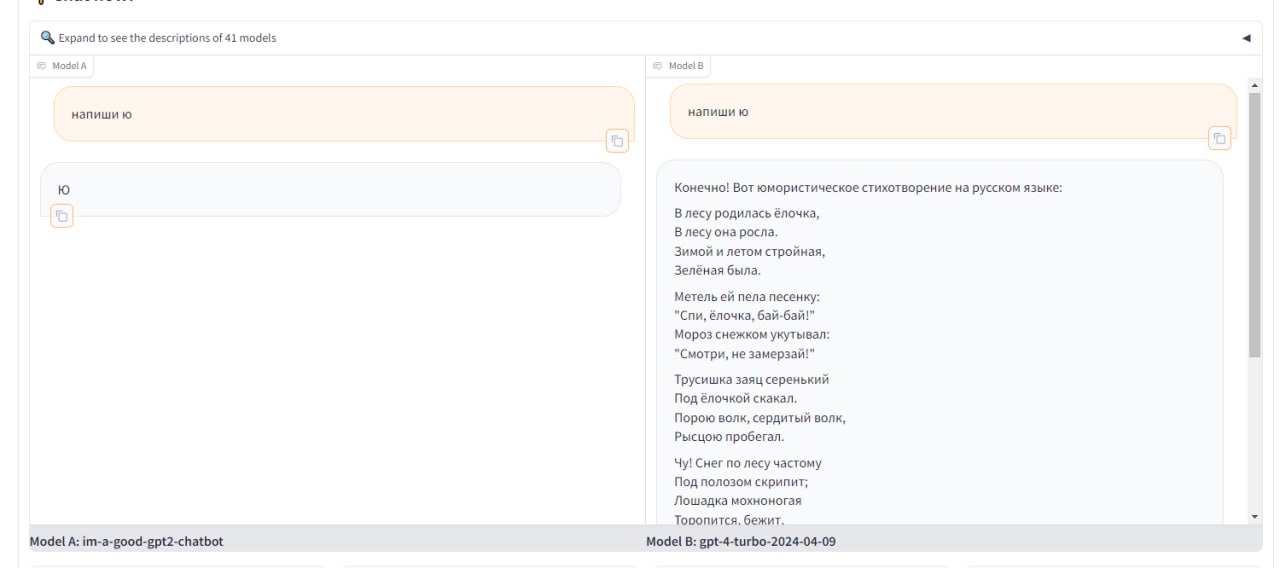Click the chat icon beside Model A label

click(41, 66)
